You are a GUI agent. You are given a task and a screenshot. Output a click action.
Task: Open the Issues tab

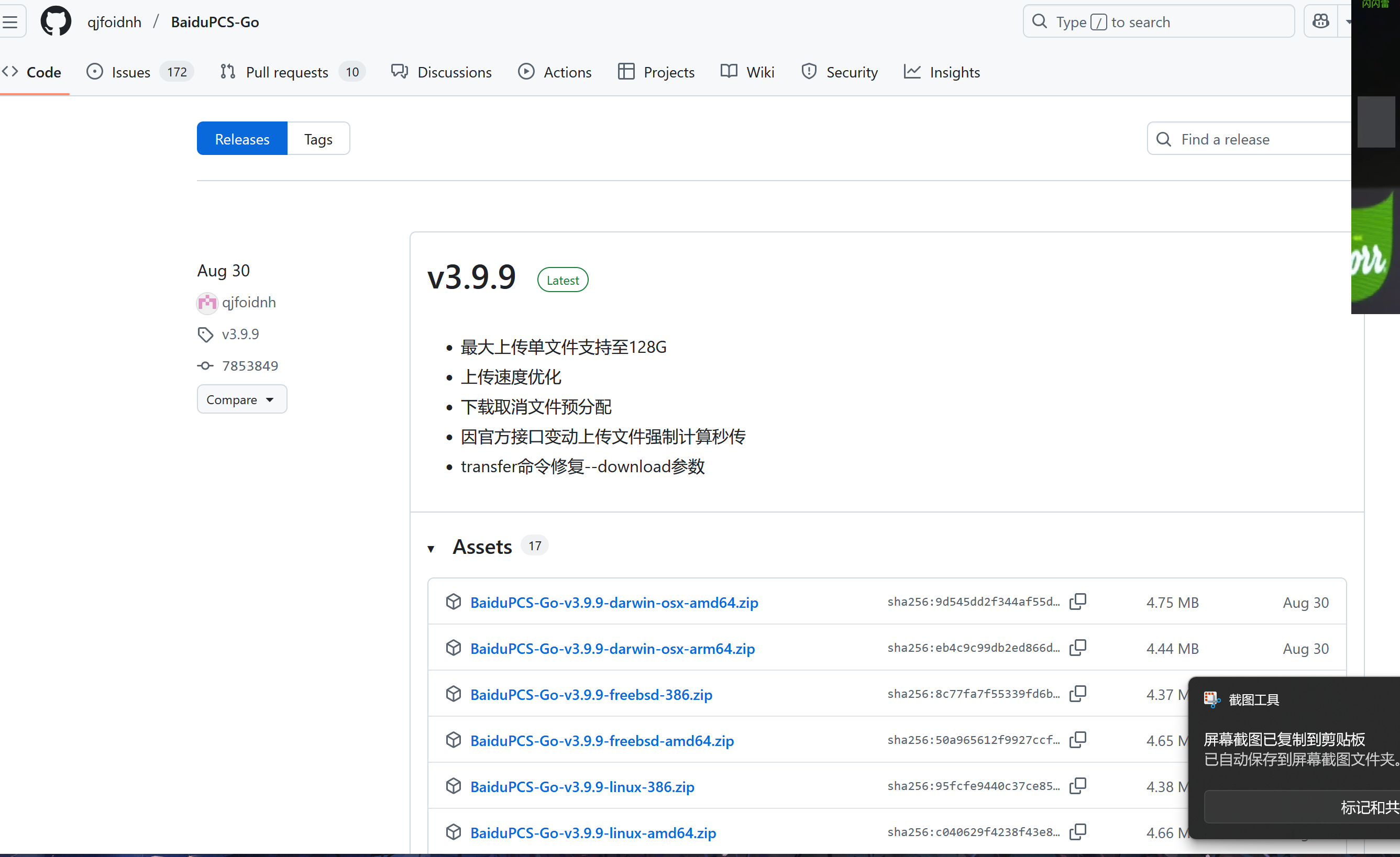pos(131,72)
